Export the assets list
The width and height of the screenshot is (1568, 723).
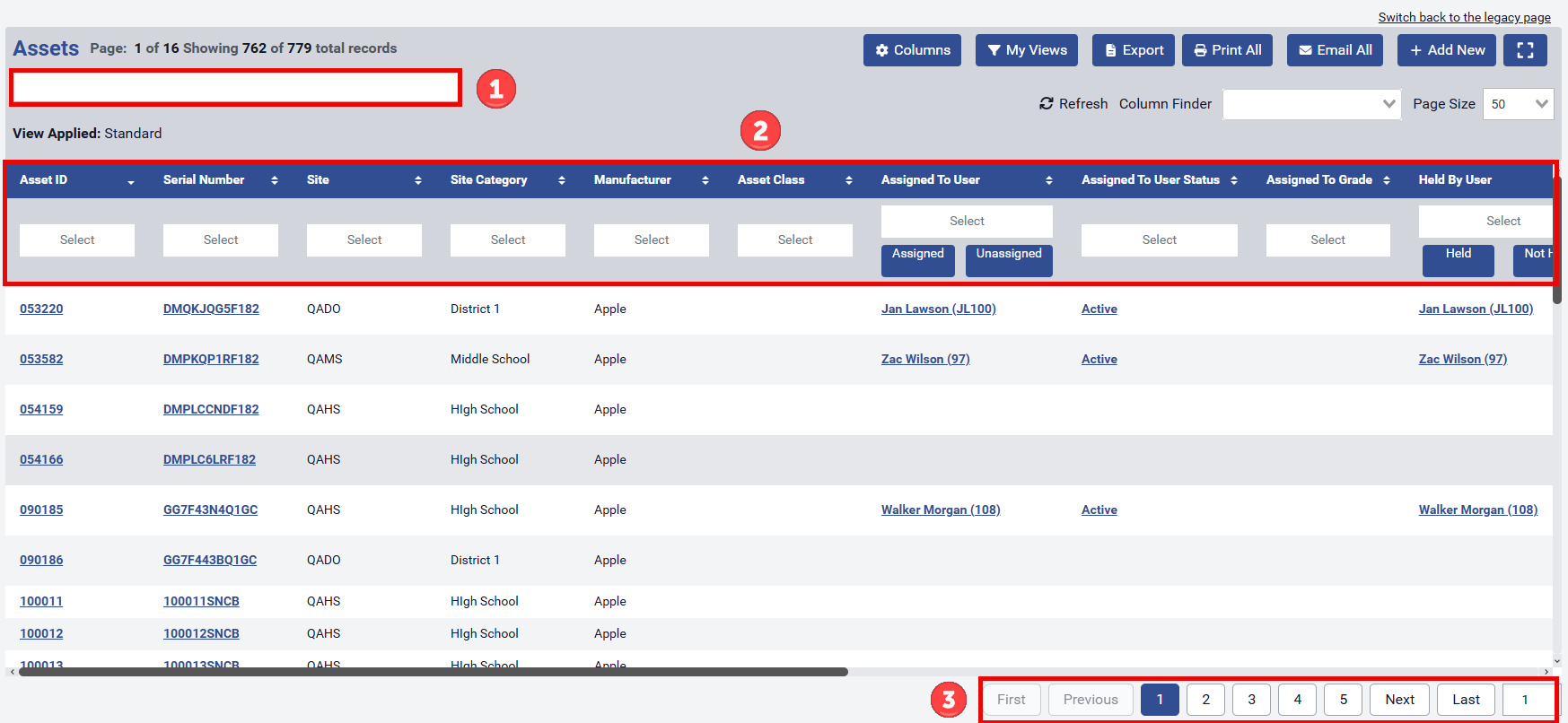pyautogui.click(x=1134, y=50)
